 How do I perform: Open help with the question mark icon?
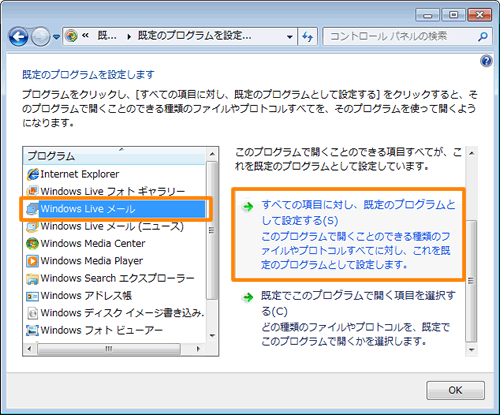[x=486, y=61]
